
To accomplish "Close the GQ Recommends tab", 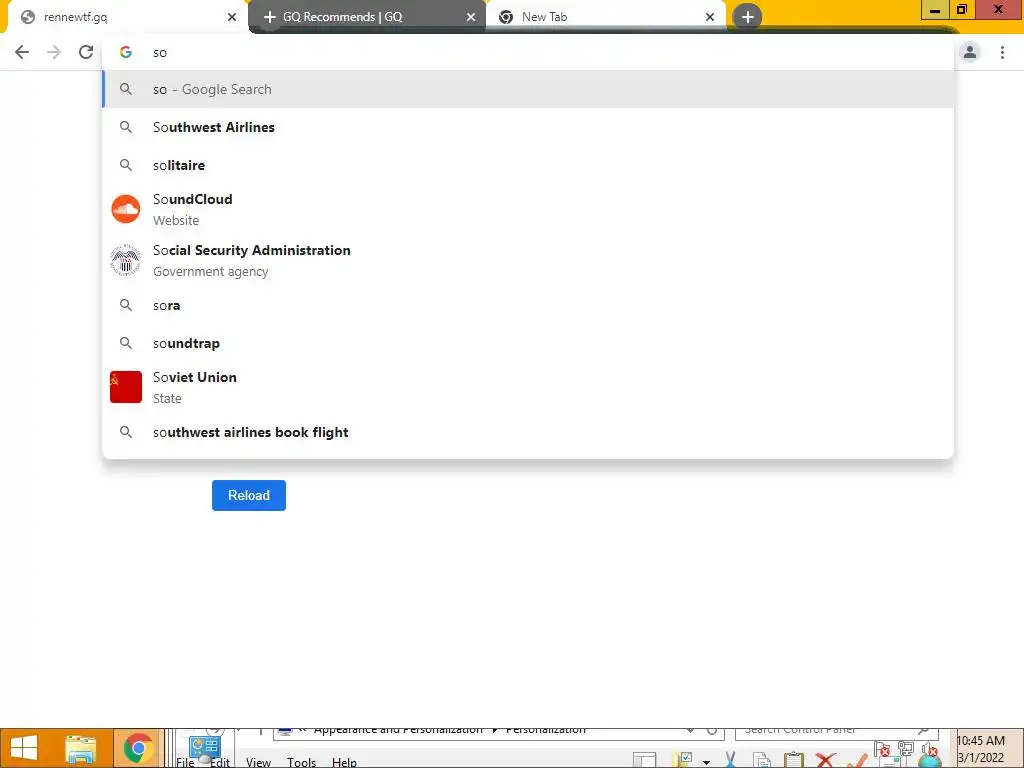I will pyautogui.click(x=471, y=17).
